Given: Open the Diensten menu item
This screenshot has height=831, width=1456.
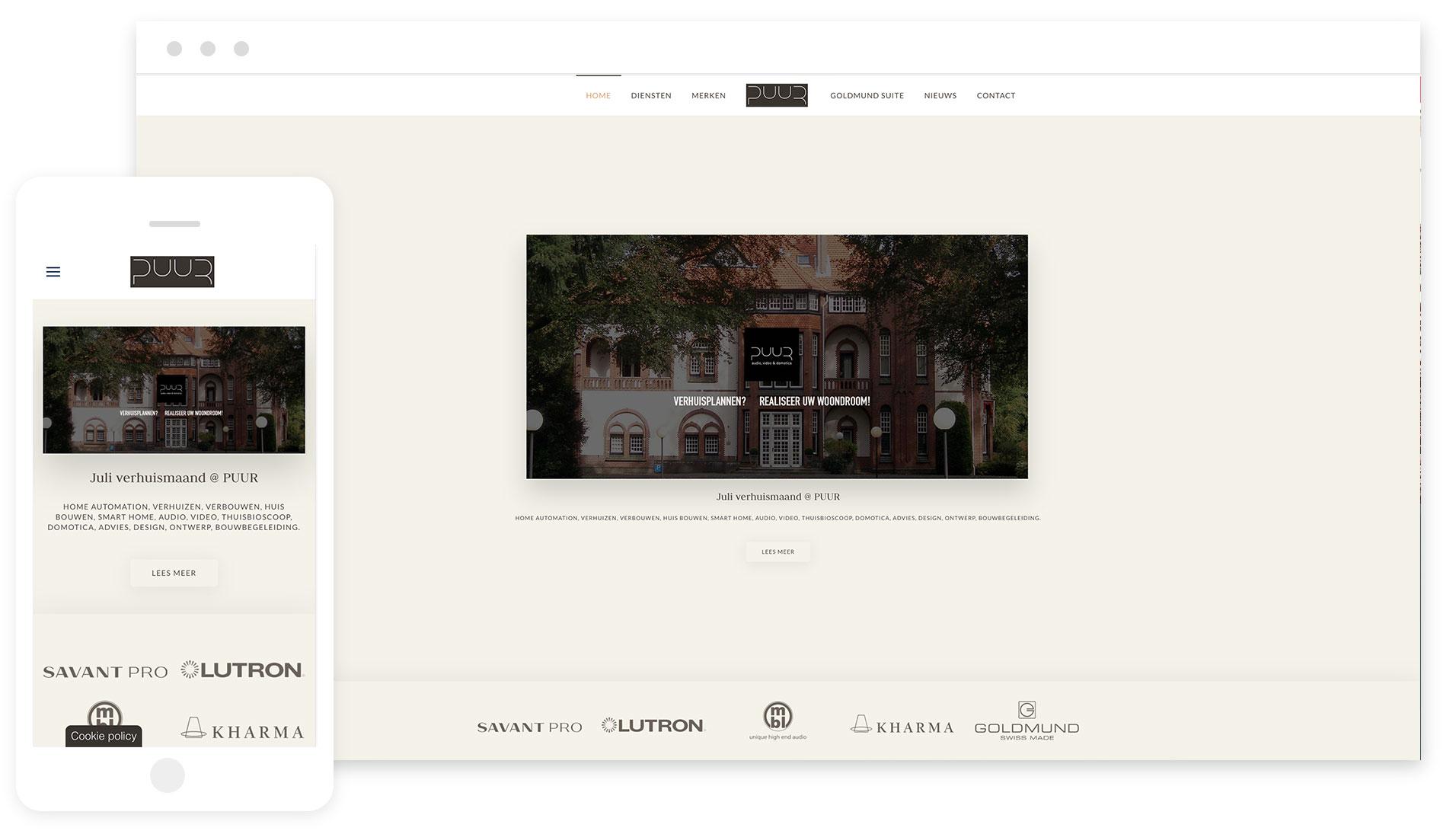Looking at the screenshot, I should click(x=651, y=96).
